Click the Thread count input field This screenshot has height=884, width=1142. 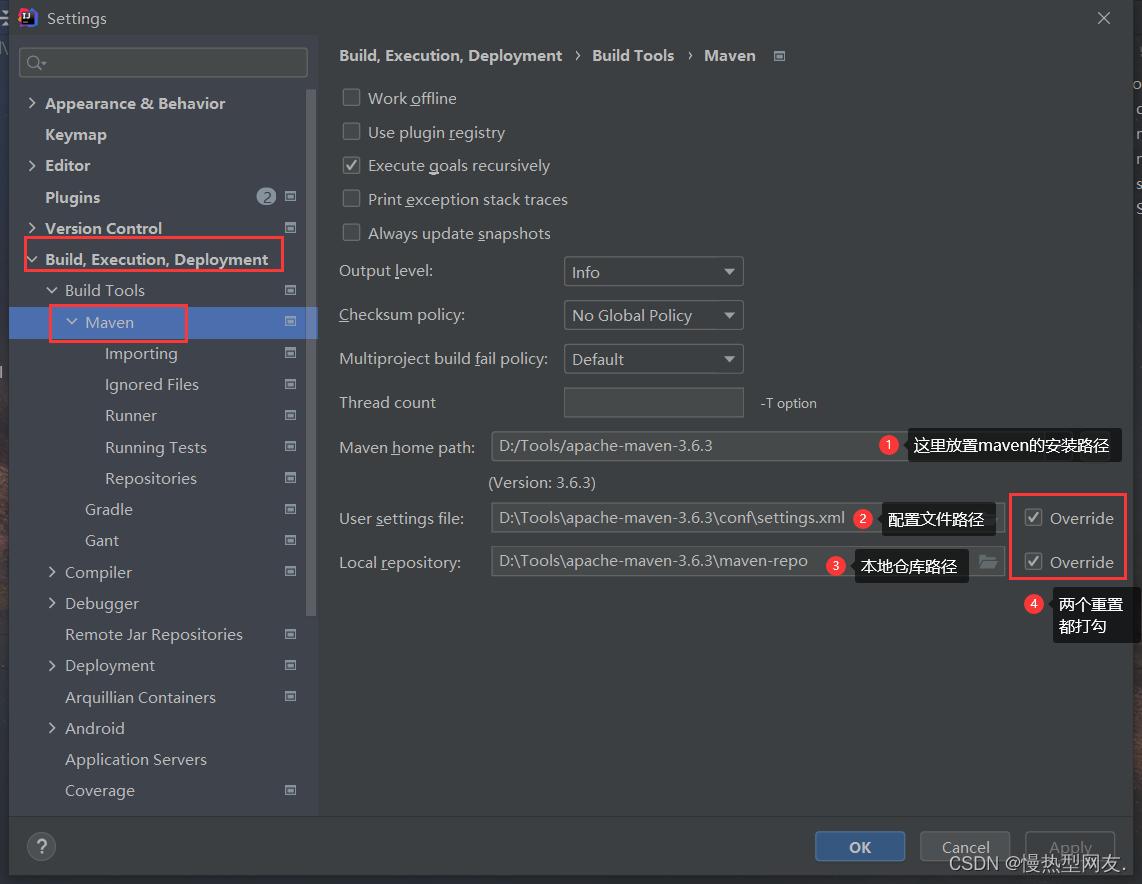(653, 403)
